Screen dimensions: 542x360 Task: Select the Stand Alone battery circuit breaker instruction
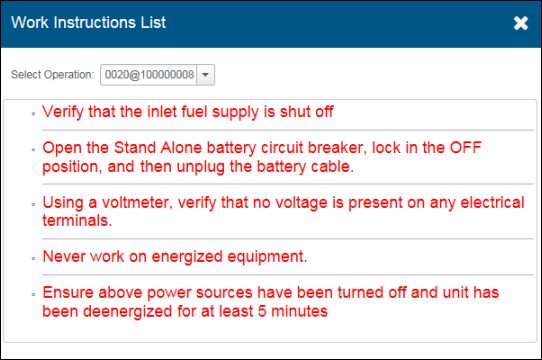pyautogui.click(x=262, y=157)
